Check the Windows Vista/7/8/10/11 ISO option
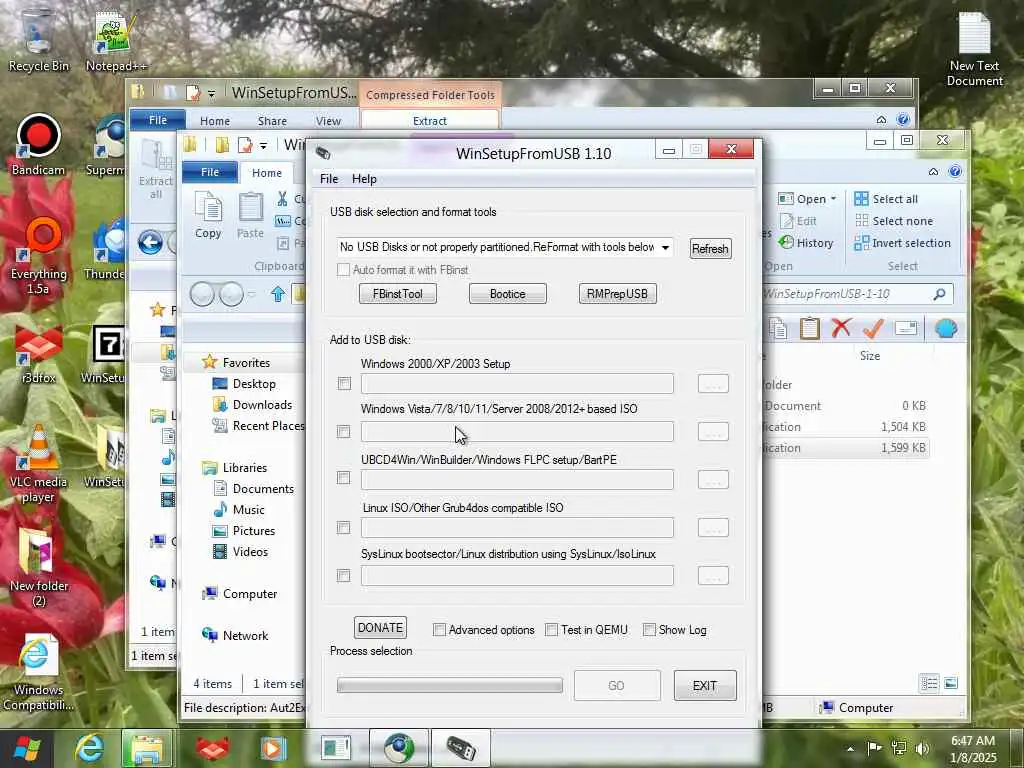The width and height of the screenshot is (1024, 768). point(344,432)
